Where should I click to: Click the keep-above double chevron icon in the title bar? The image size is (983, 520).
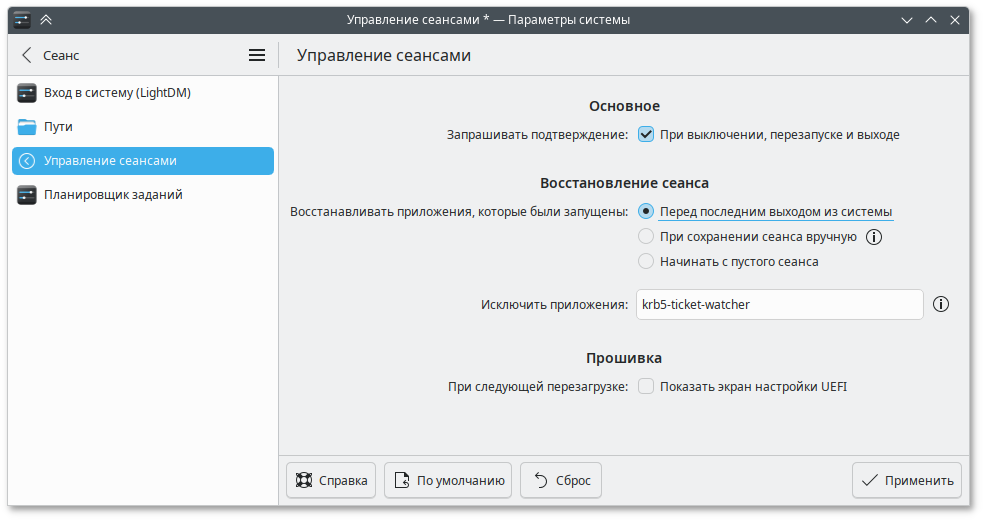coord(46,20)
